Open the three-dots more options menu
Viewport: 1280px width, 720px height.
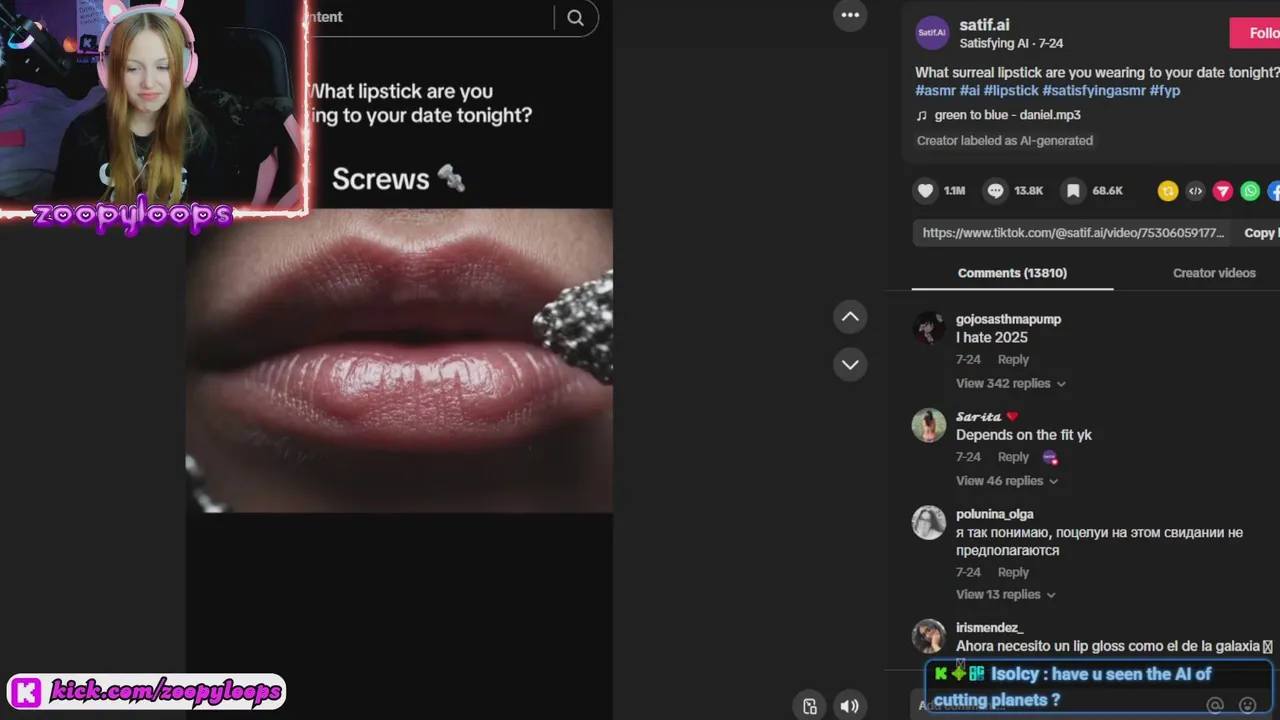coord(850,15)
